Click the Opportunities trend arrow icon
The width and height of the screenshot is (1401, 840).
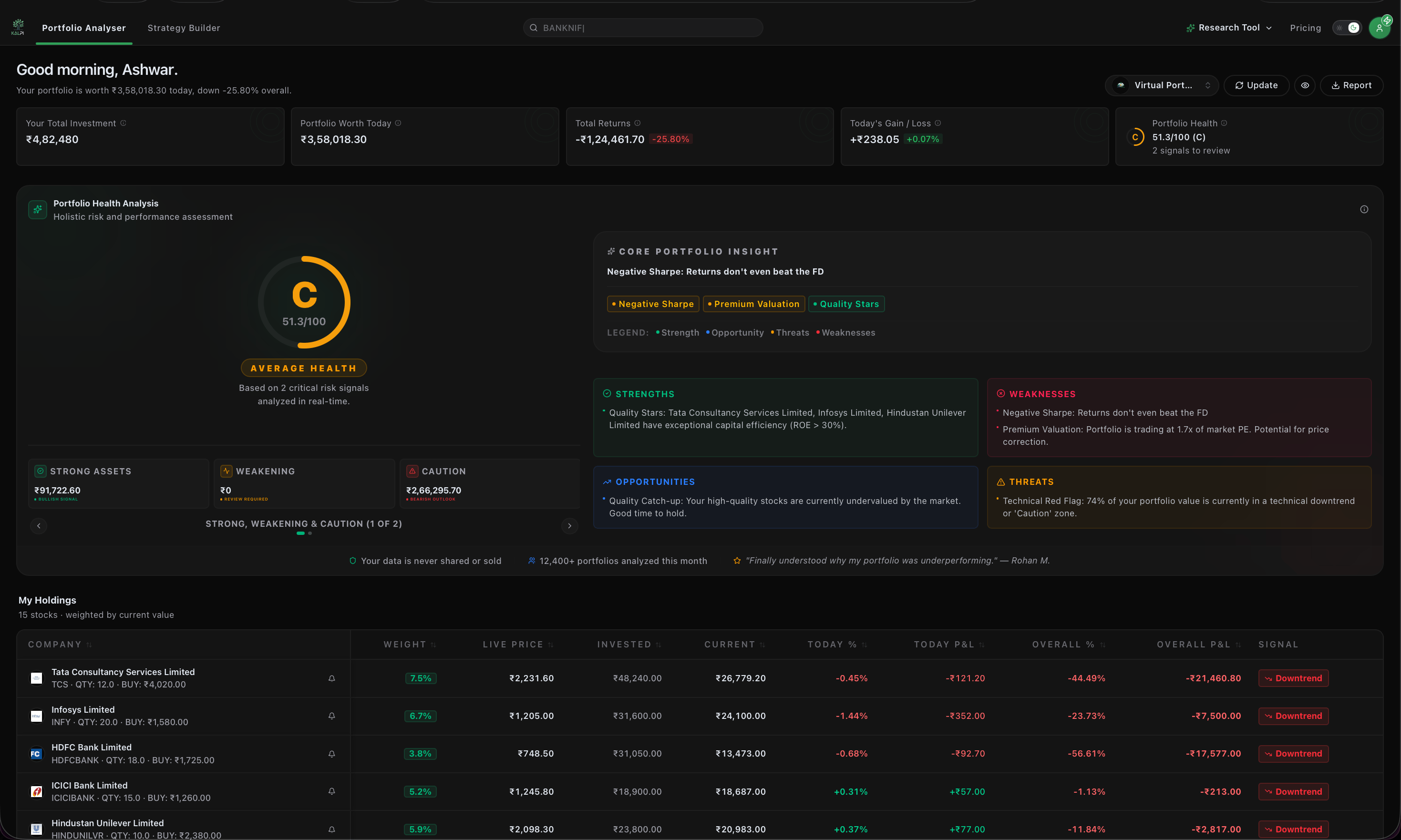pyautogui.click(x=607, y=481)
